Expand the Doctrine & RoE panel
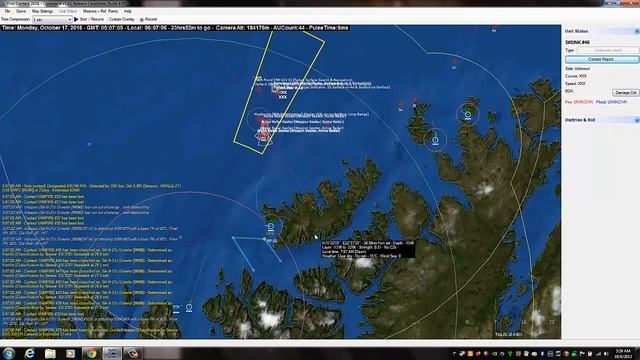The height and width of the screenshot is (360, 640). 636,120
